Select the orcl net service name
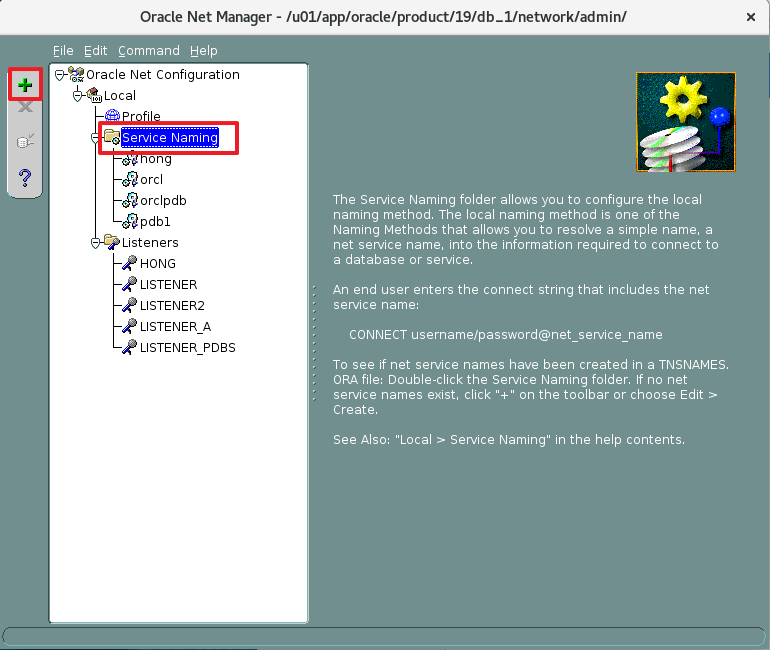The image size is (770, 650). (151, 180)
